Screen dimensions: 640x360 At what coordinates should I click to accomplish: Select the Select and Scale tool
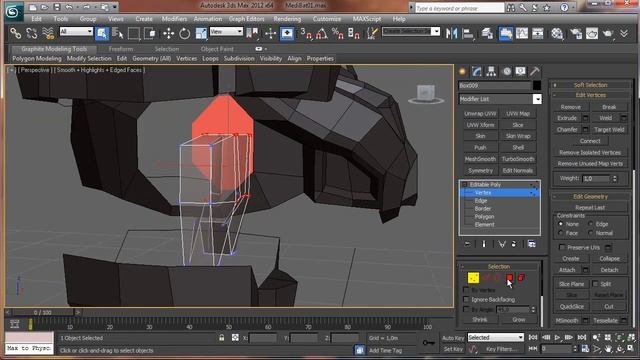coord(201,33)
